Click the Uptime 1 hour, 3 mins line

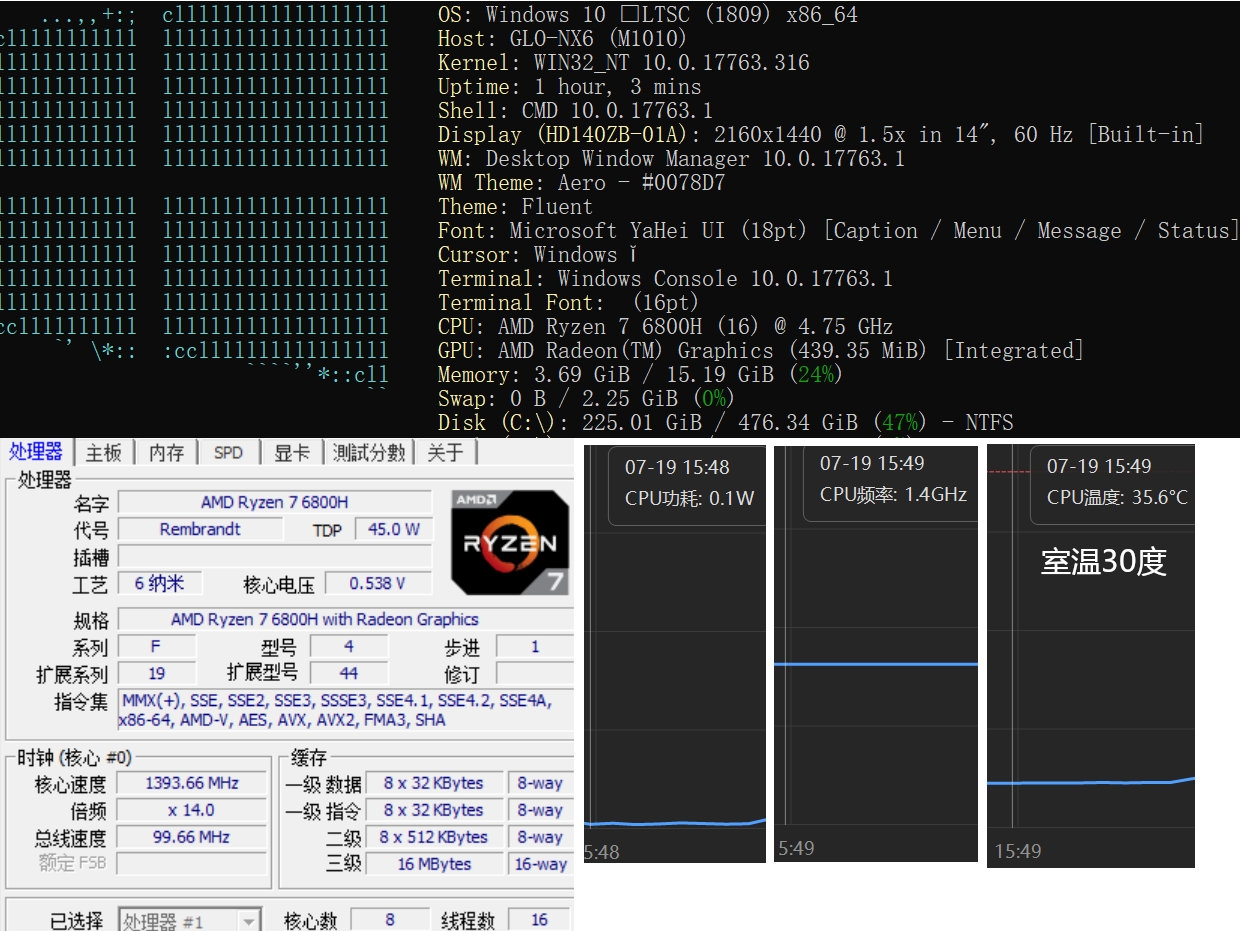coord(570,87)
